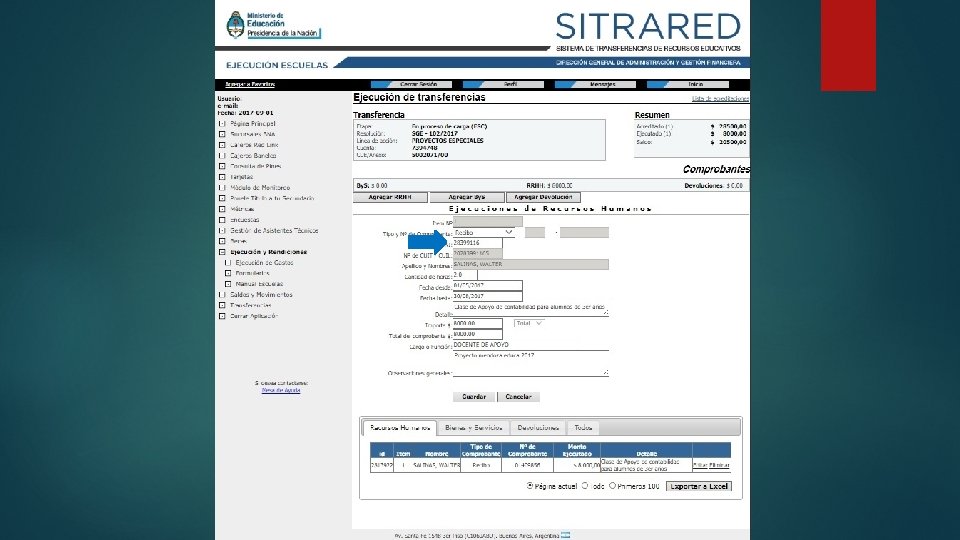Expand Gestión de Asistentes Técnicos node
Screen dimensions: 960x540
[x=222, y=231]
